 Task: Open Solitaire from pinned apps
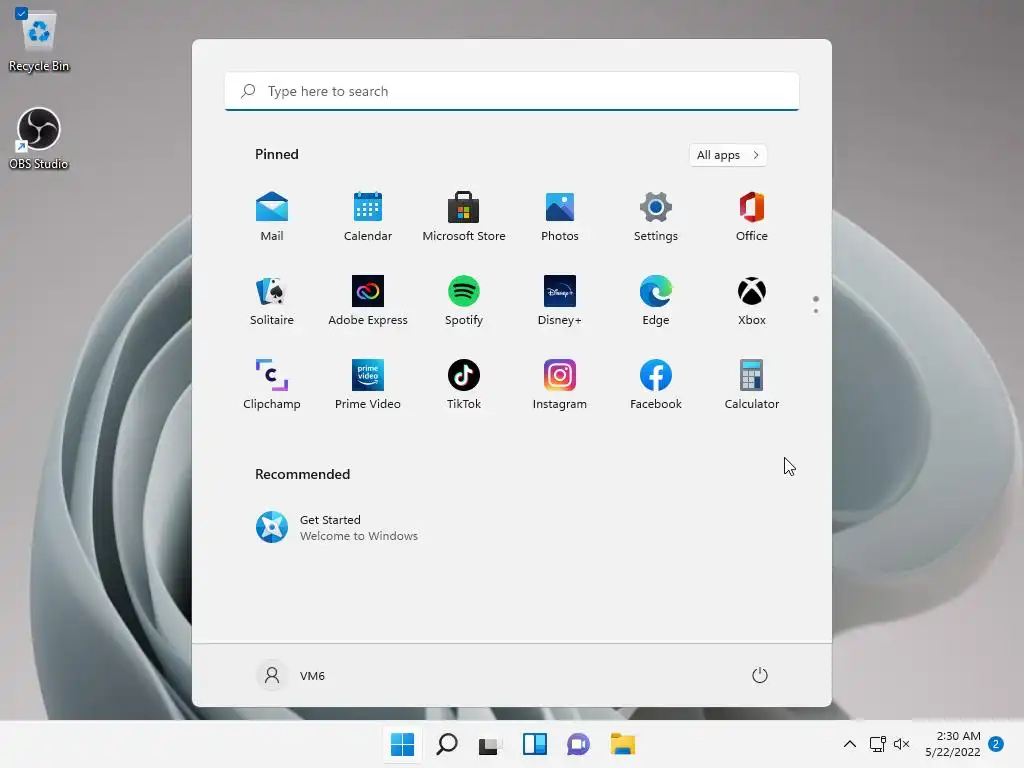(272, 300)
